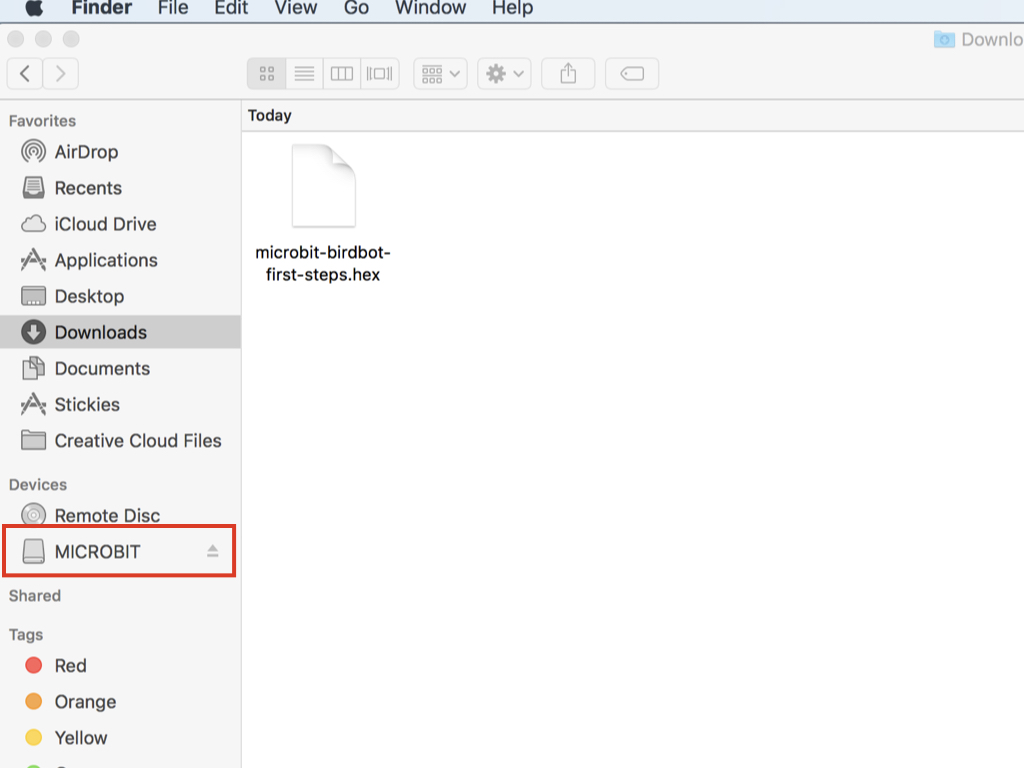Click the Favorites section header
The height and width of the screenshot is (768, 1024).
click(x=42, y=121)
